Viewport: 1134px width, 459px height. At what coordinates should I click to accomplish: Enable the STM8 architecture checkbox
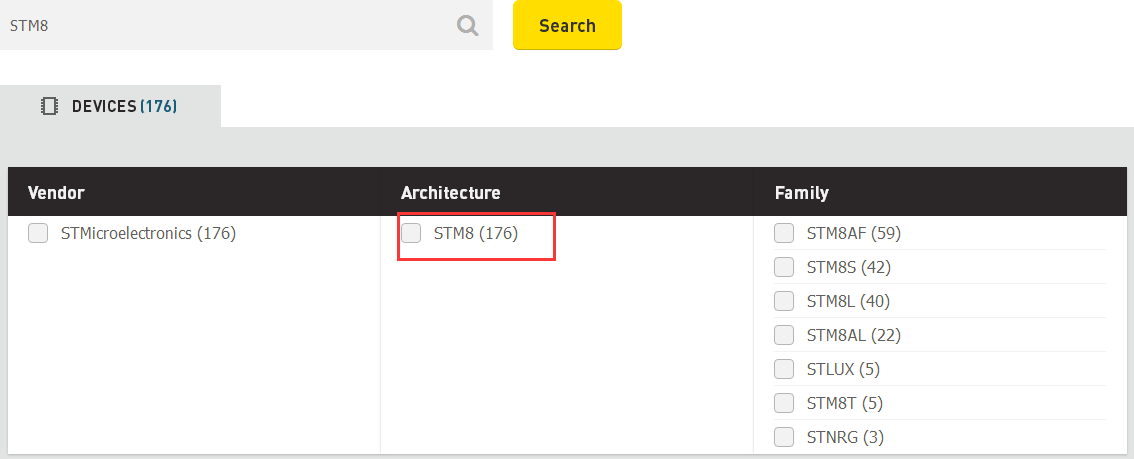click(411, 234)
